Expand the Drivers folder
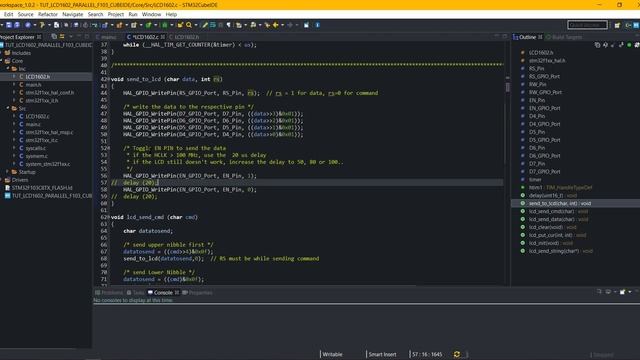The image size is (640, 360). pos(2,180)
